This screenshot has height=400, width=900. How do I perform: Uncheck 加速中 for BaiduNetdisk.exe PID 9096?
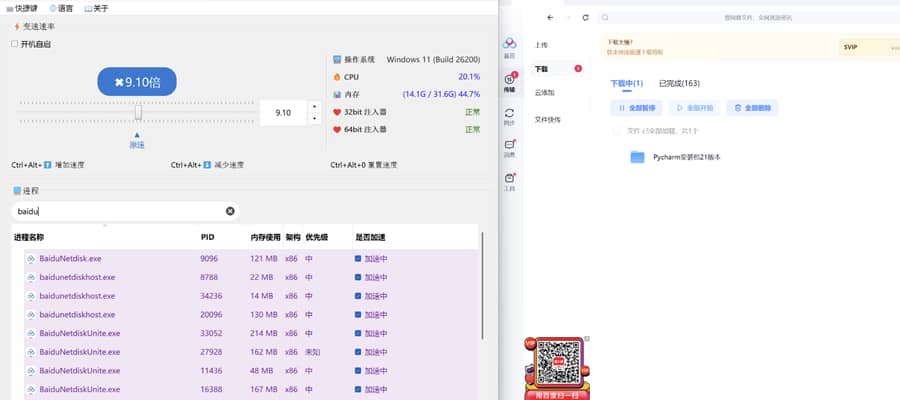[359, 259]
